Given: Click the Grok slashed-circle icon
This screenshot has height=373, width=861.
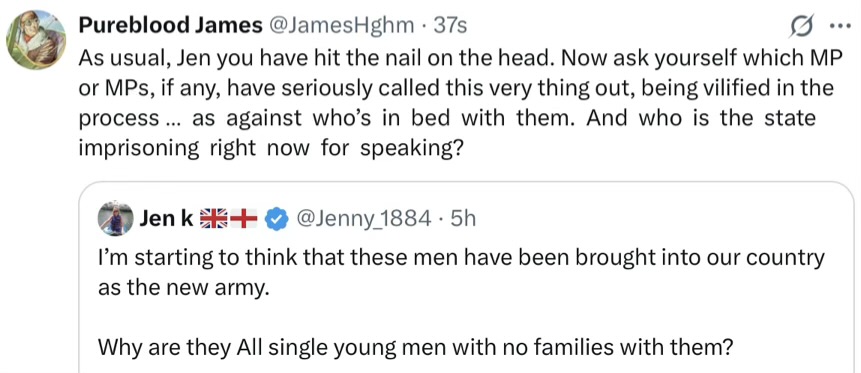Looking at the screenshot, I should pyautogui.click(x=801, y=26).
